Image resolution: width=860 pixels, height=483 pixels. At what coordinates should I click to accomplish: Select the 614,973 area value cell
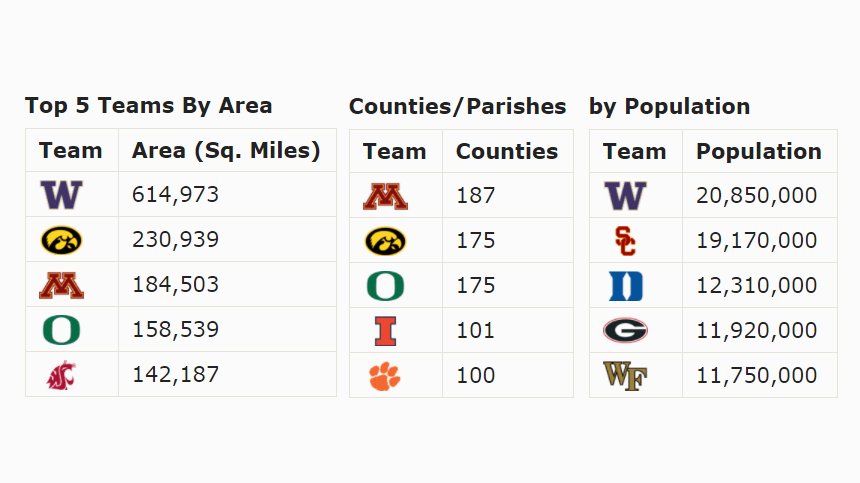(227, 195)
